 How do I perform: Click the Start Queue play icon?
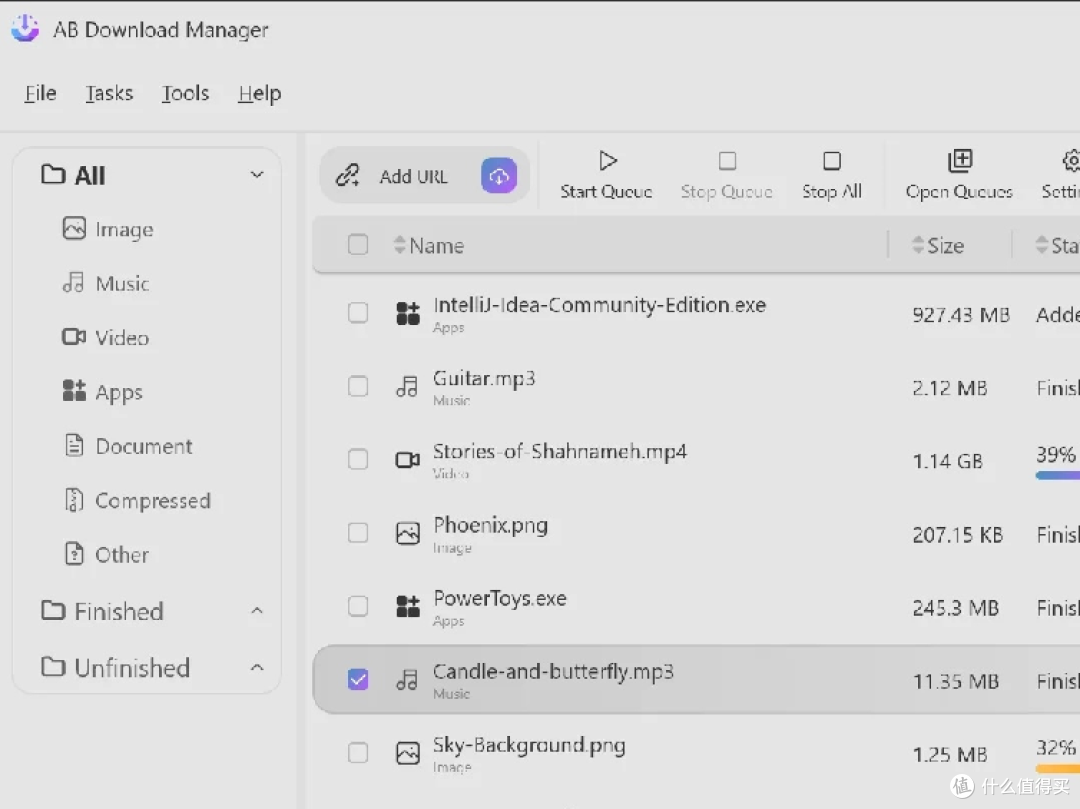607,161
